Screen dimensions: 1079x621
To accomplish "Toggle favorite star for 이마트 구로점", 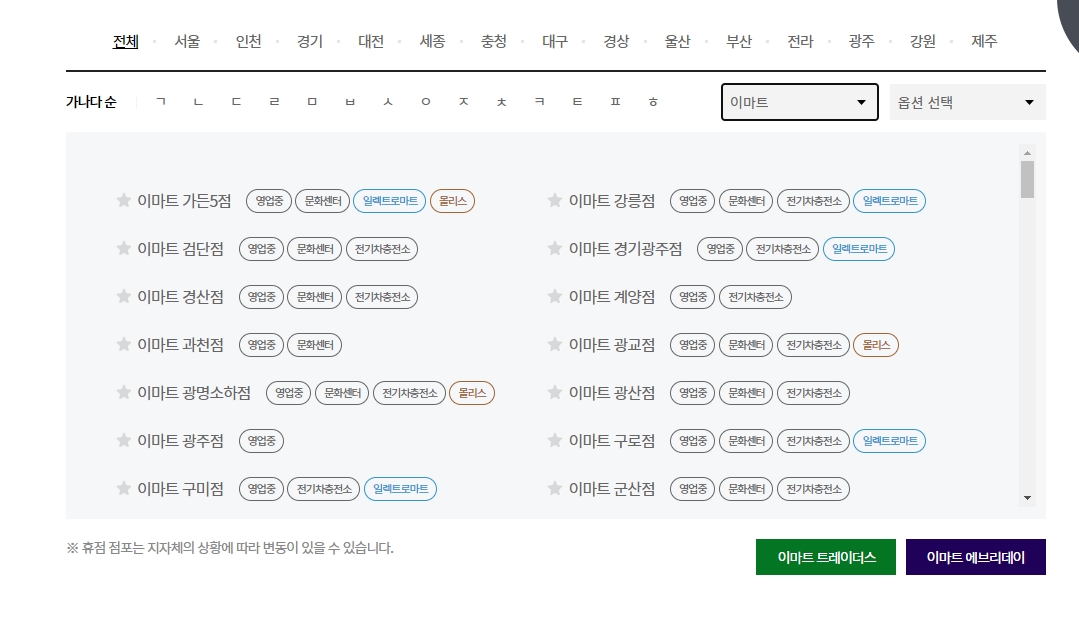I will 554,440.
